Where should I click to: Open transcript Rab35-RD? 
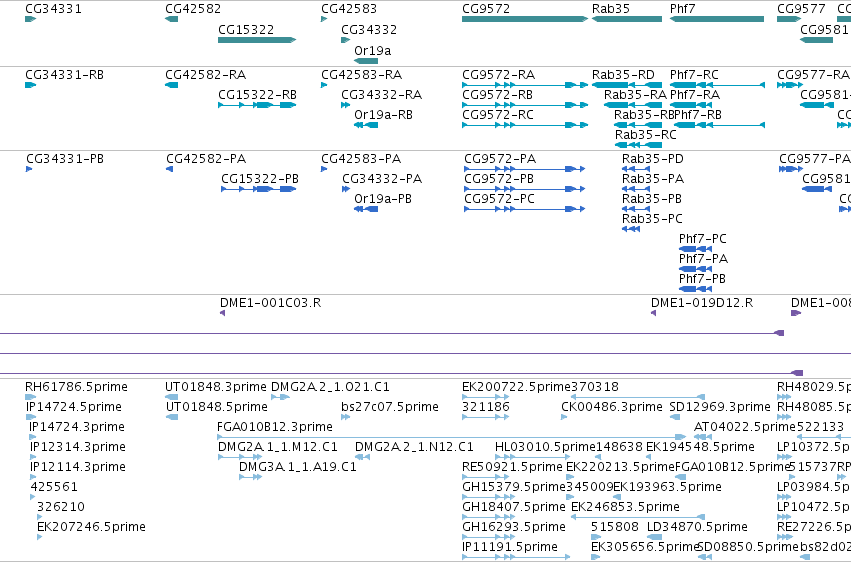coord(623,75)
